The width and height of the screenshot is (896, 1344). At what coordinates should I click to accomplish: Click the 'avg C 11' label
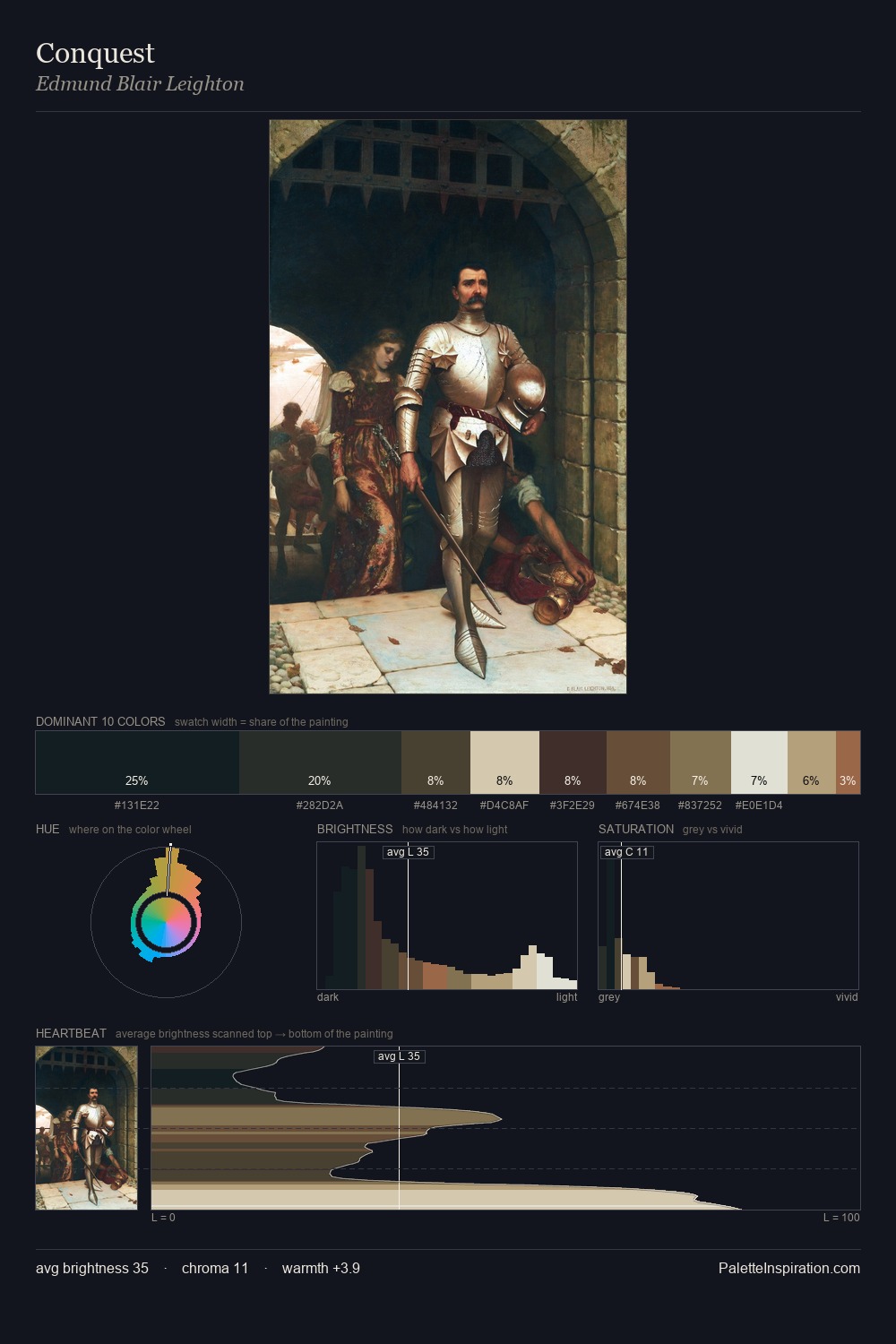point(626,852)
